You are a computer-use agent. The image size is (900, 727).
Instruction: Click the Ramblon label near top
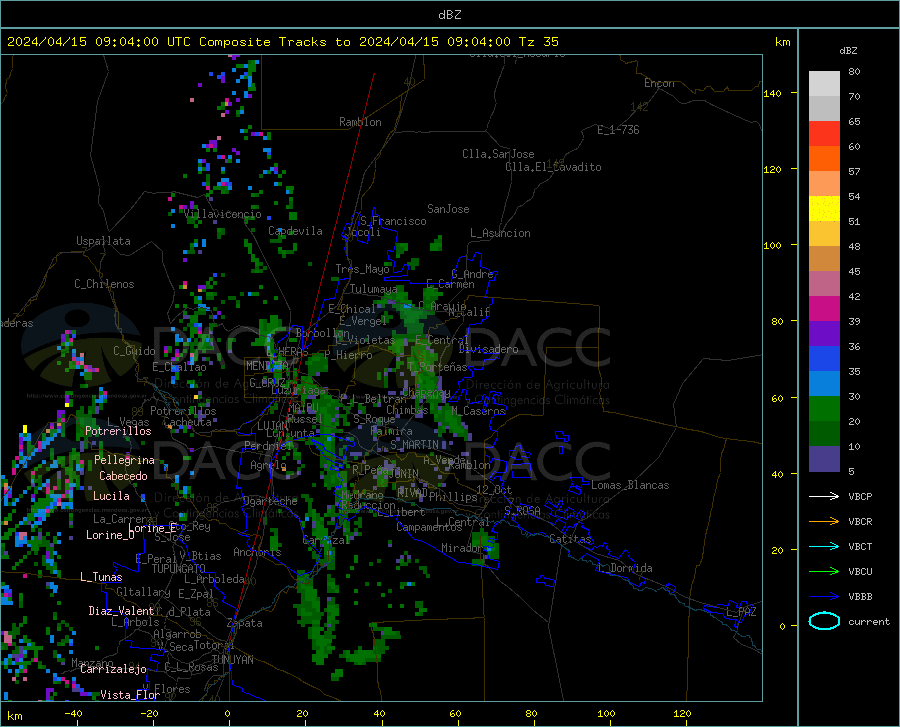pyautogui.click(x=360, y=122)
